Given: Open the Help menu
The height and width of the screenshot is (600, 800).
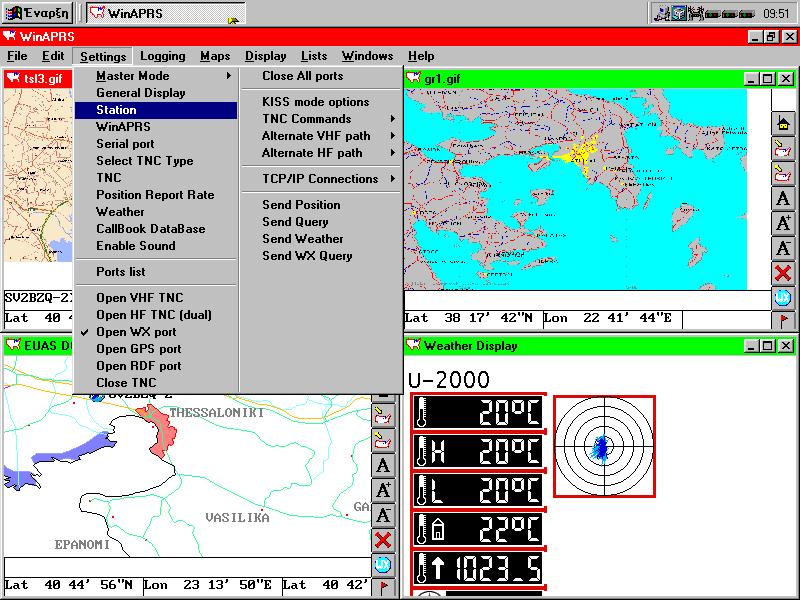Looking at the screenshot, I should pyautogui.click(x=421, y=56).
